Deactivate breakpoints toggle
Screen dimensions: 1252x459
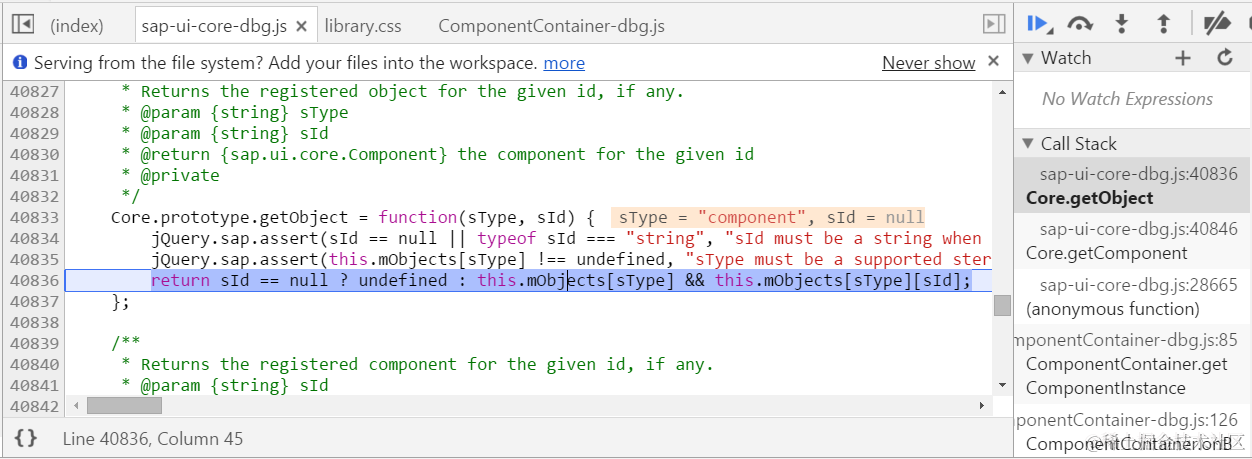(x=1217, y=24)
